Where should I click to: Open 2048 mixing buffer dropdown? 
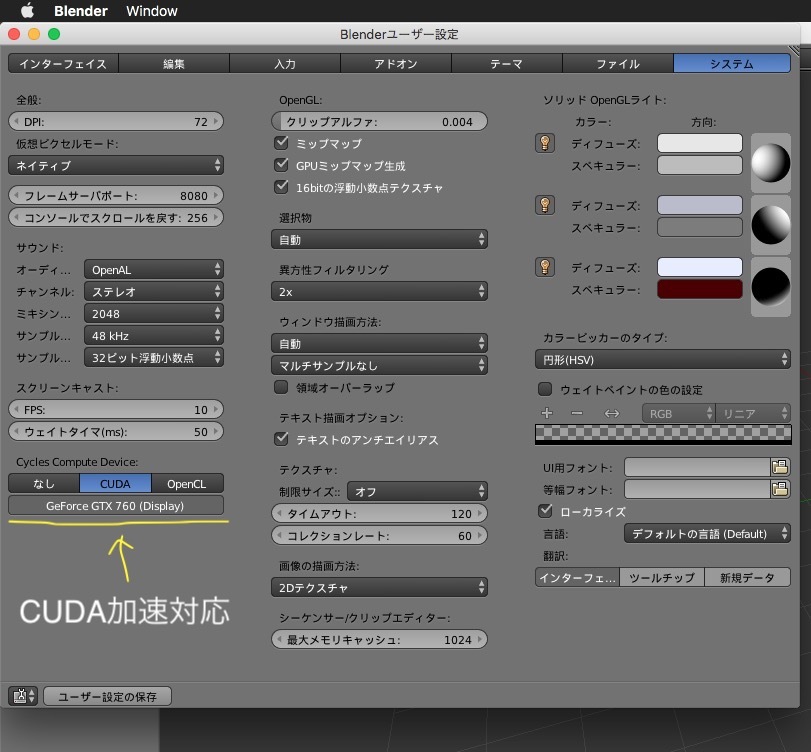pos(154,314)
